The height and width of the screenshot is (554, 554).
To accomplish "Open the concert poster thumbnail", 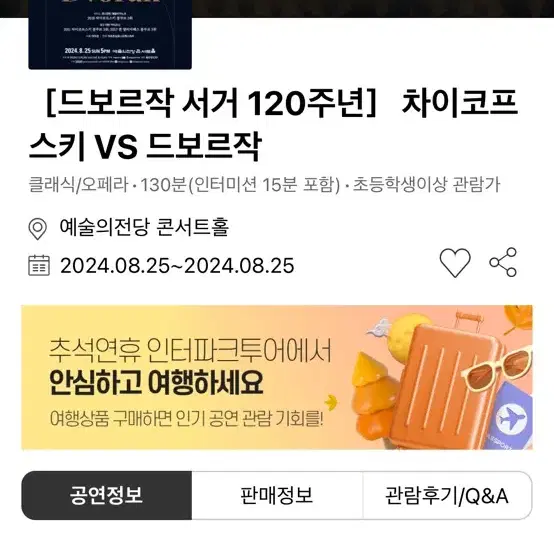I will pyautogui.click(x=110, y=35).
